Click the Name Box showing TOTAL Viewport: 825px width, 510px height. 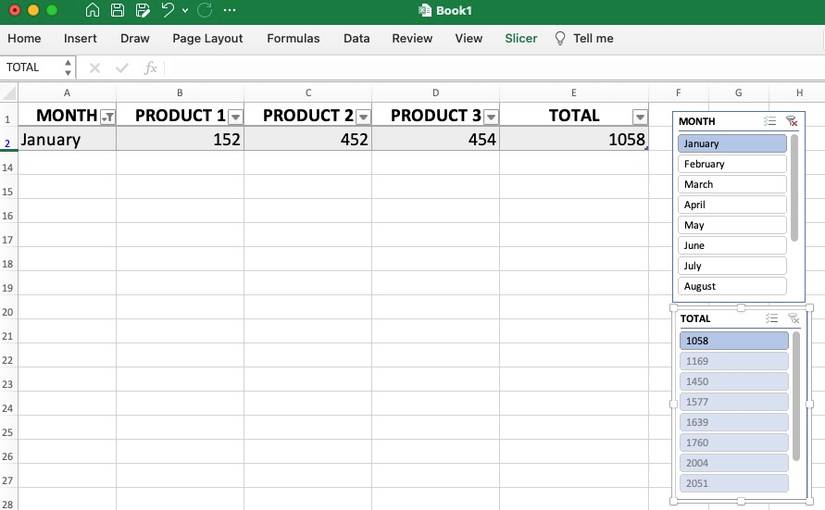click(x=30, y=68)
